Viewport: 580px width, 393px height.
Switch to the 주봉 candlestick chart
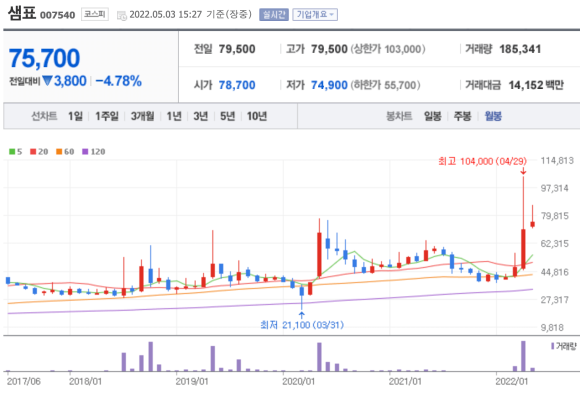462,116
